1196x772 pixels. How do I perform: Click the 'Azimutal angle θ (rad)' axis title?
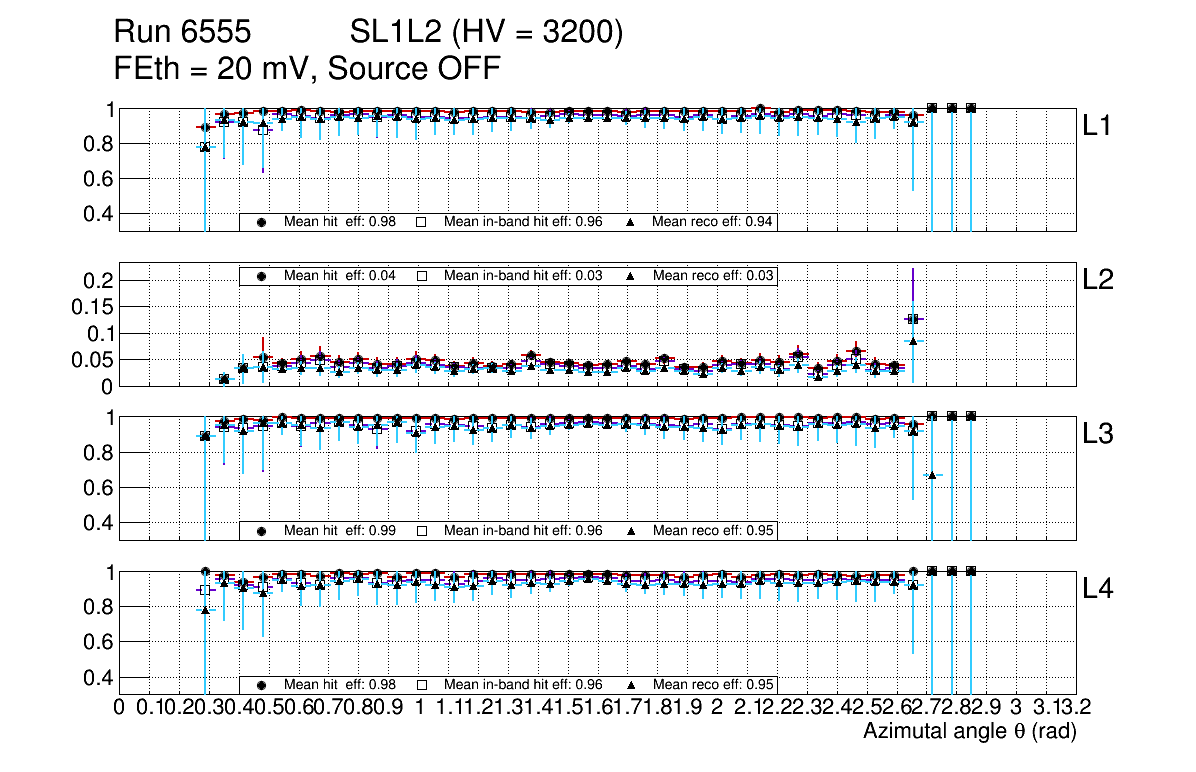pyautogui.click(x=969, y=732)
